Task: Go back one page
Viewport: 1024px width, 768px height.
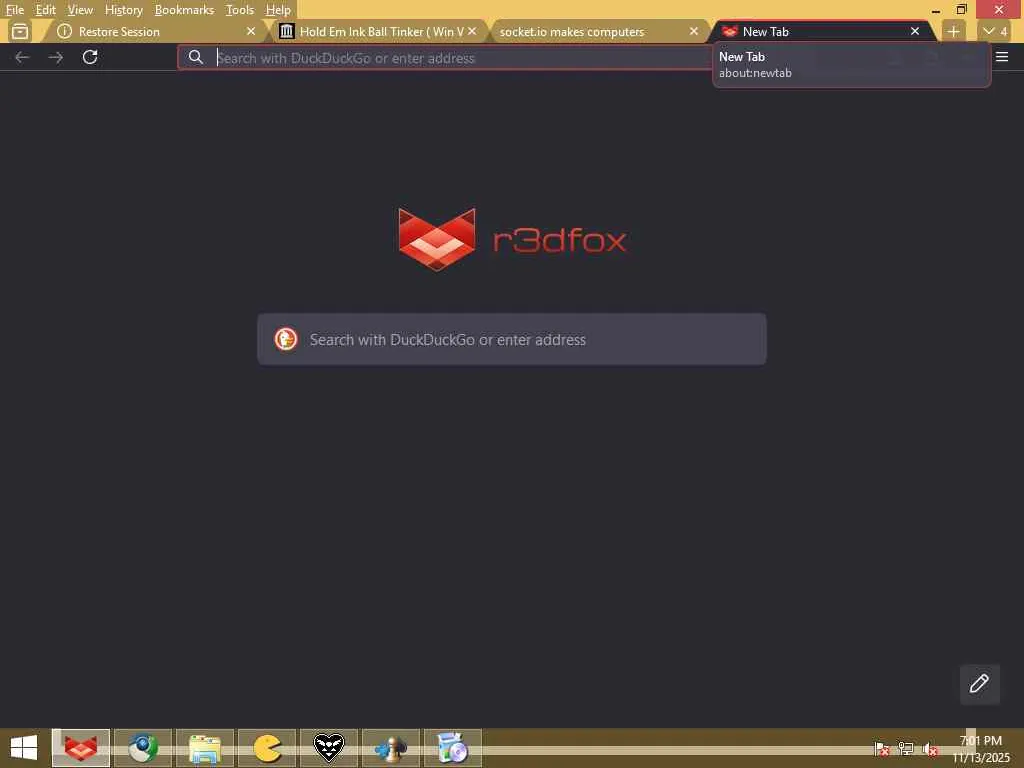Action: point(22,57)
